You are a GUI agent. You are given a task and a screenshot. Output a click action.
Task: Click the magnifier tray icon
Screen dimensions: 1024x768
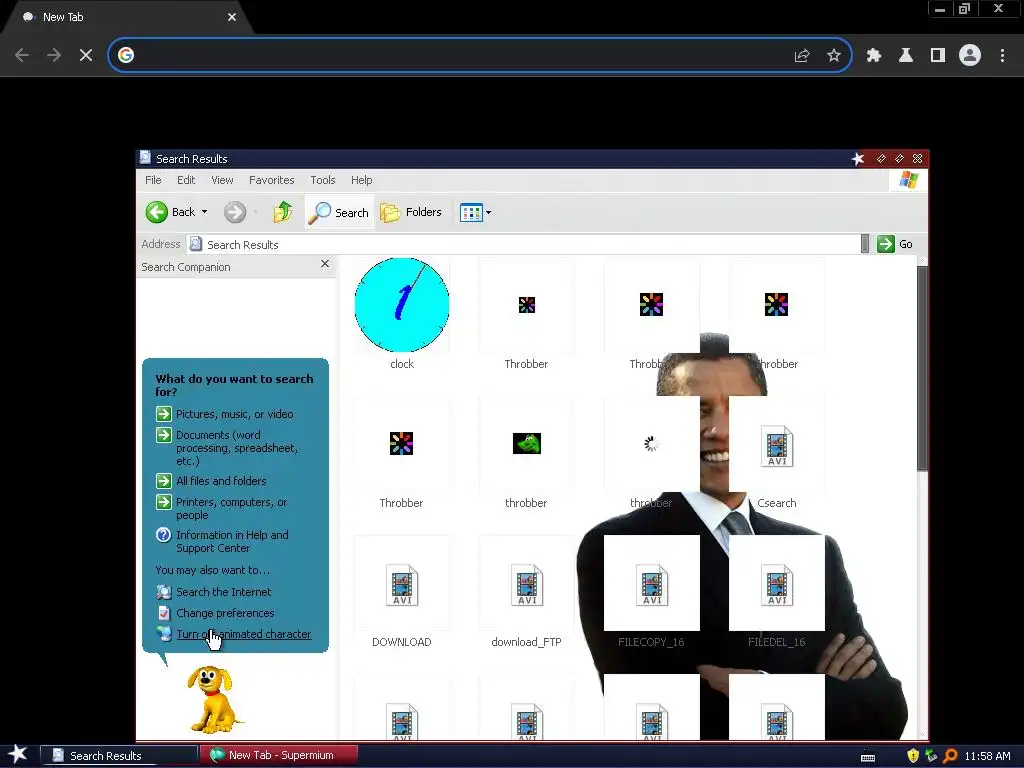pyautogui.click(x=950, y=756)
